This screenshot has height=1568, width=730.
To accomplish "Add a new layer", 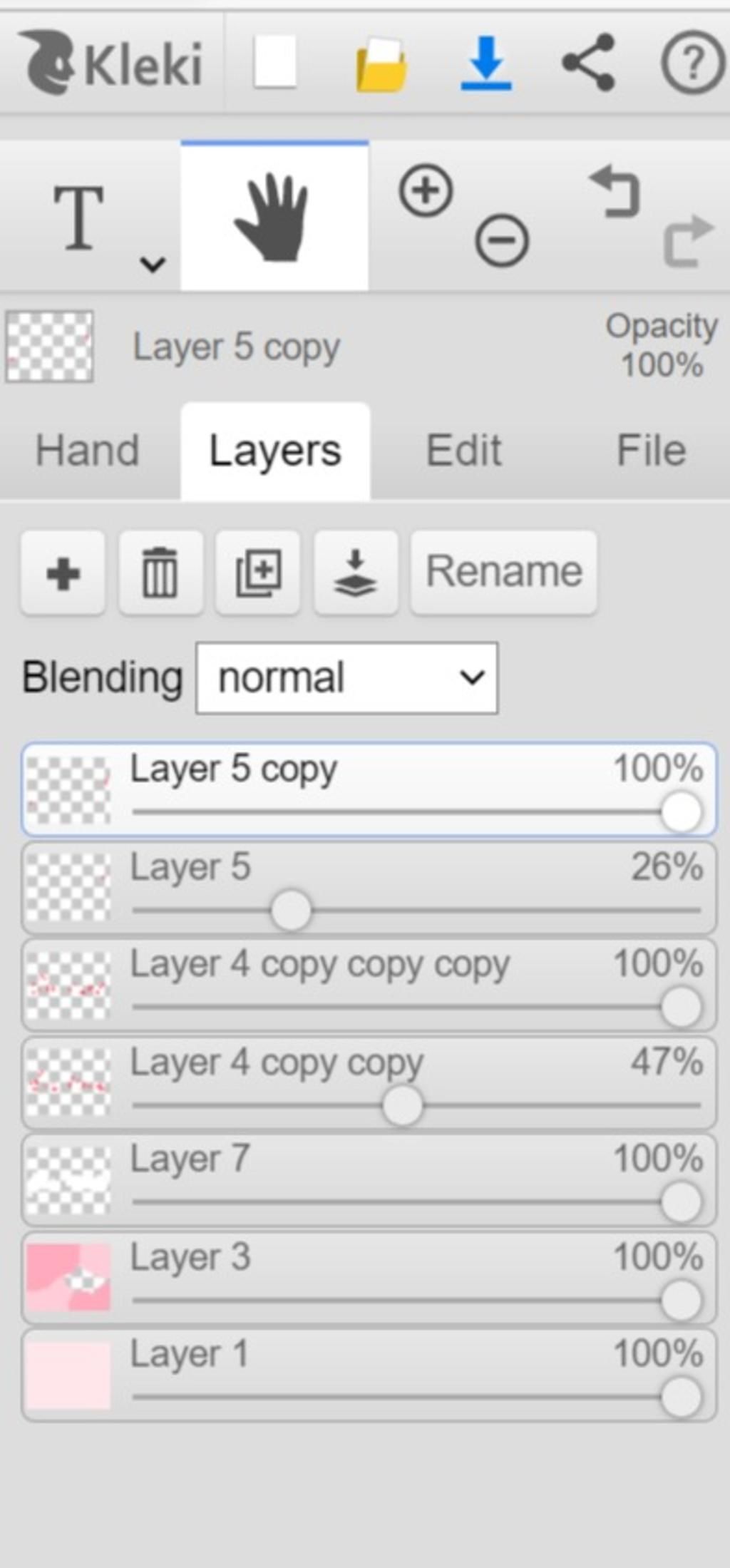I will point(63,573).
